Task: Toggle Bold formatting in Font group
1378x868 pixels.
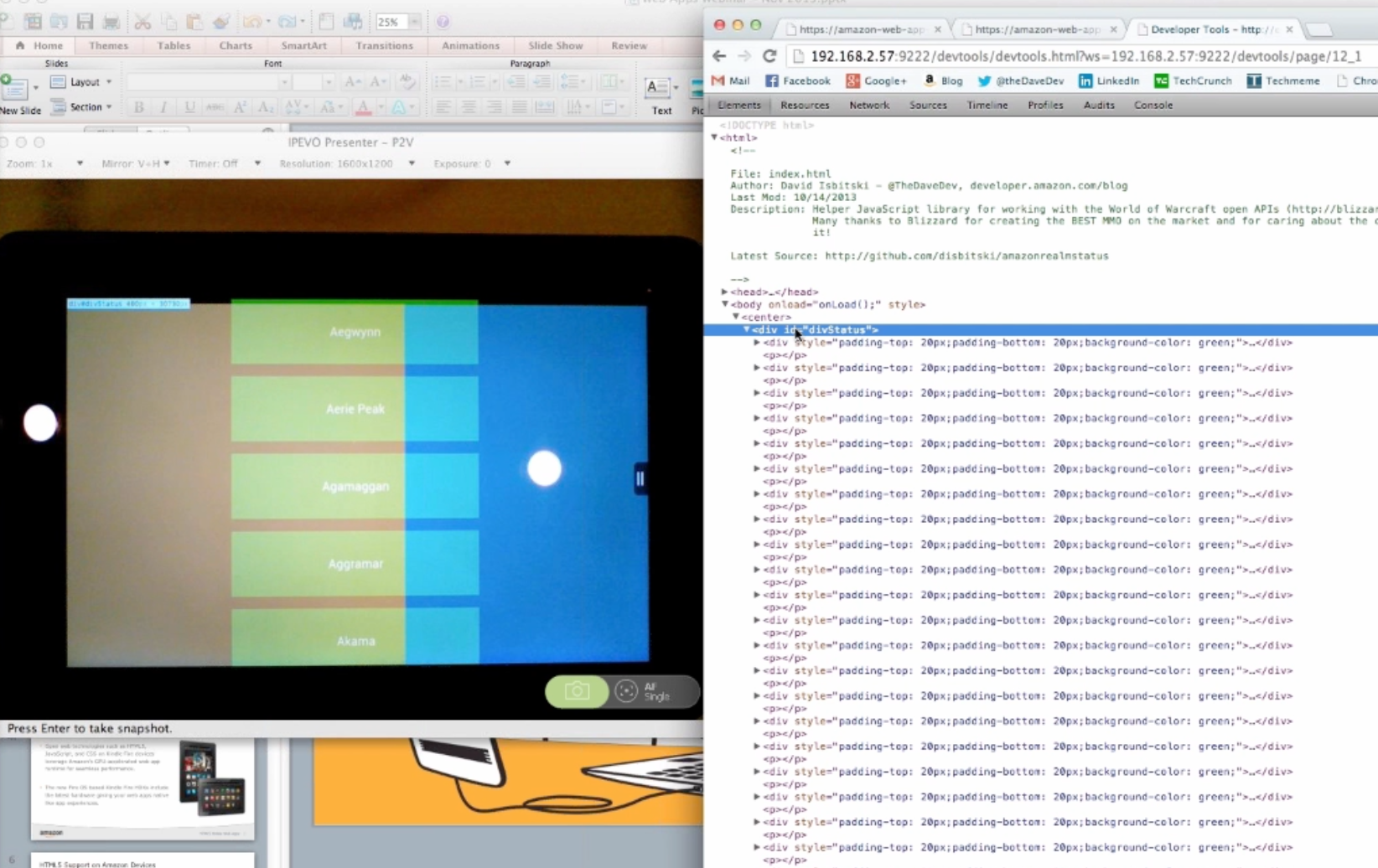Action: tap(139, 107)
